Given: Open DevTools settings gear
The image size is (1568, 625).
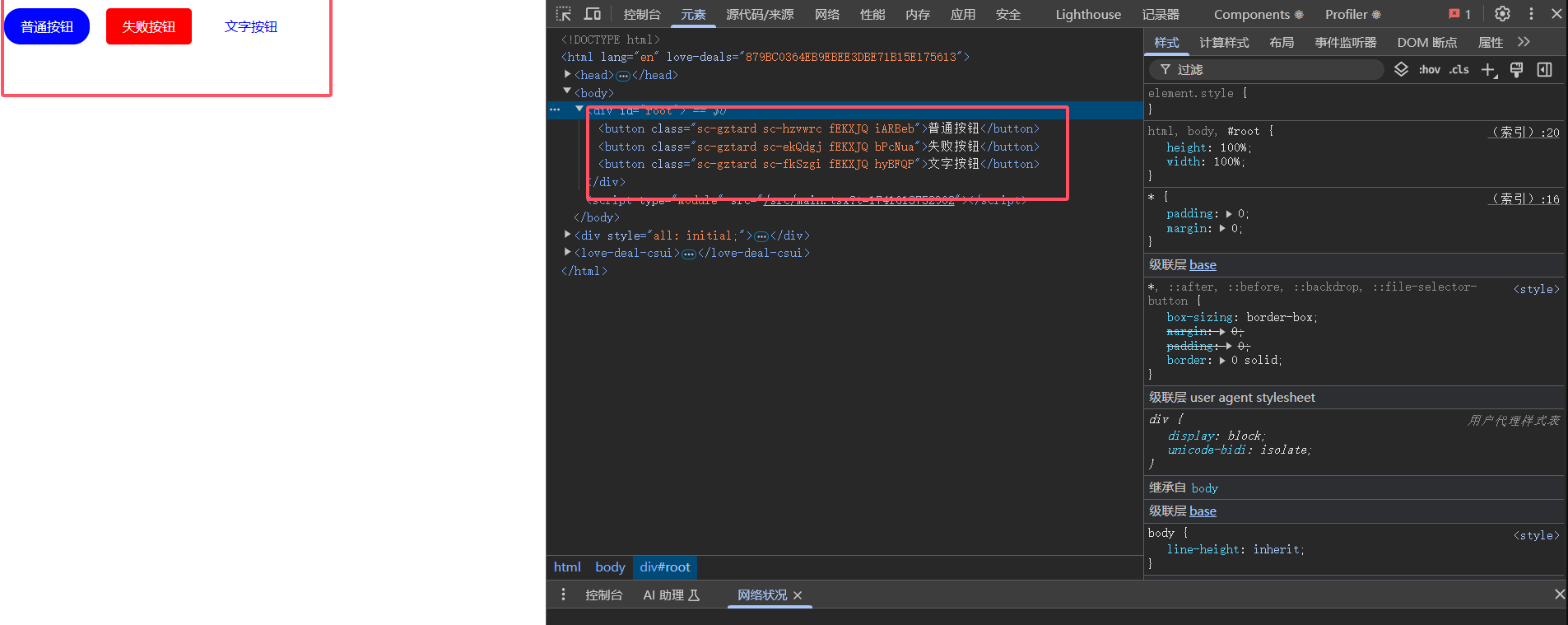Looking at the screenshot, I should click(x=1502, y=14).
